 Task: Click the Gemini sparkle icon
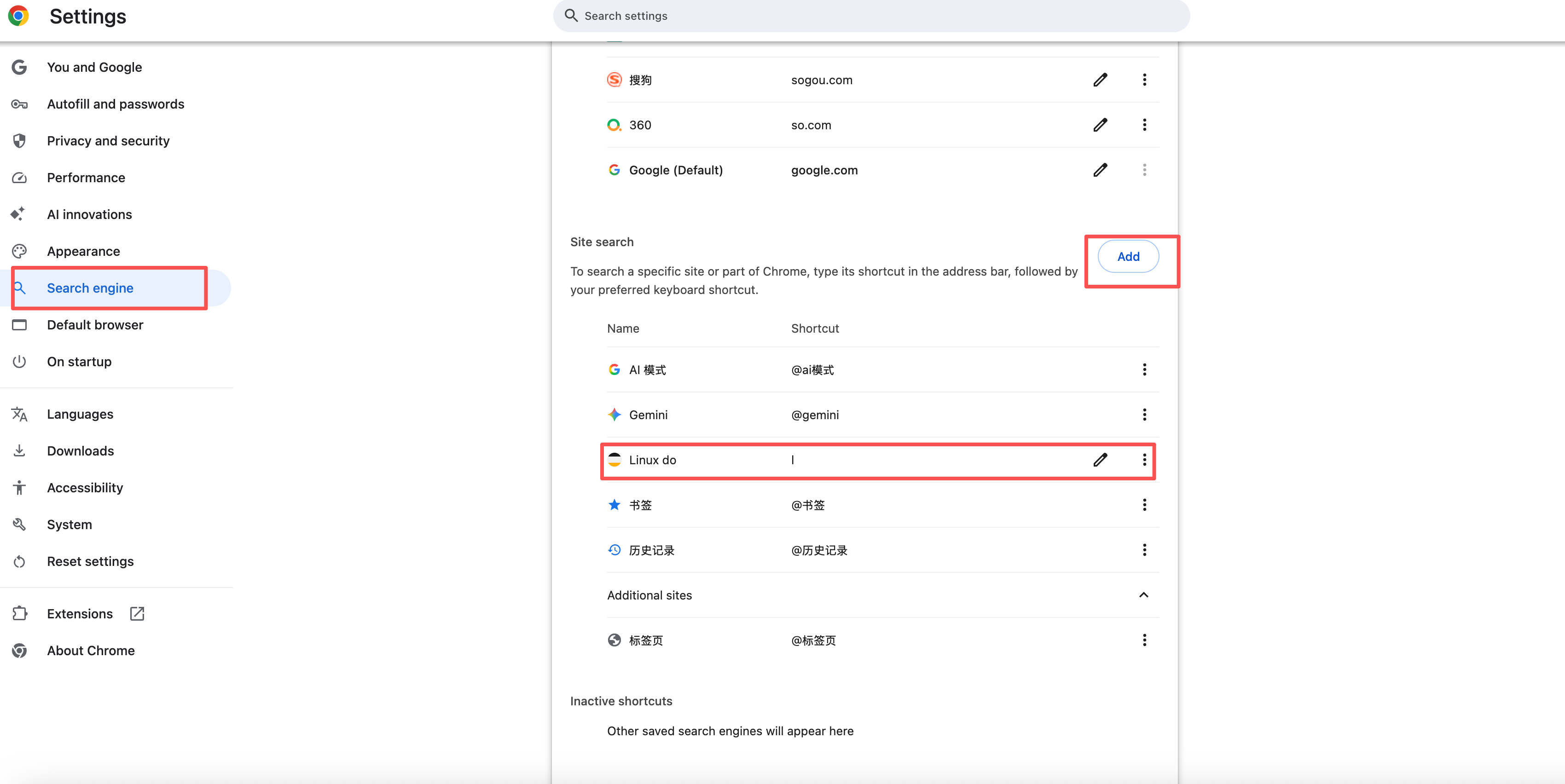614,415
